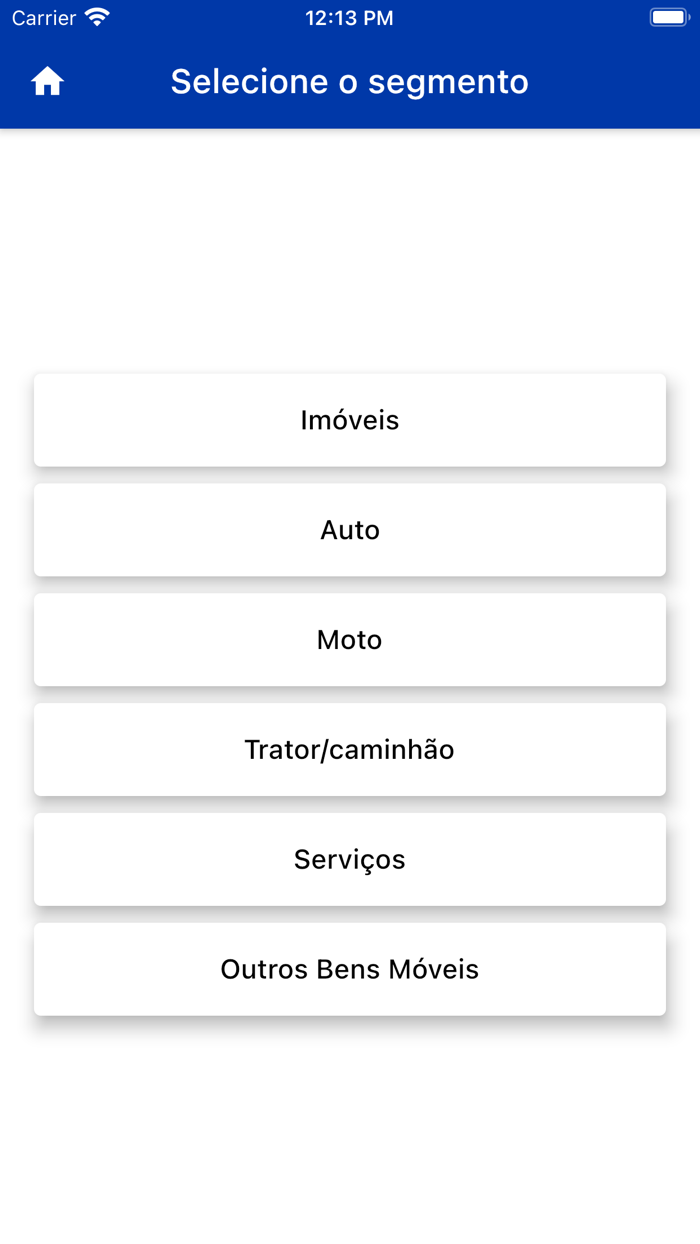
Task: Pick the first segment card in the list
Action: click(x=350, y=419)
